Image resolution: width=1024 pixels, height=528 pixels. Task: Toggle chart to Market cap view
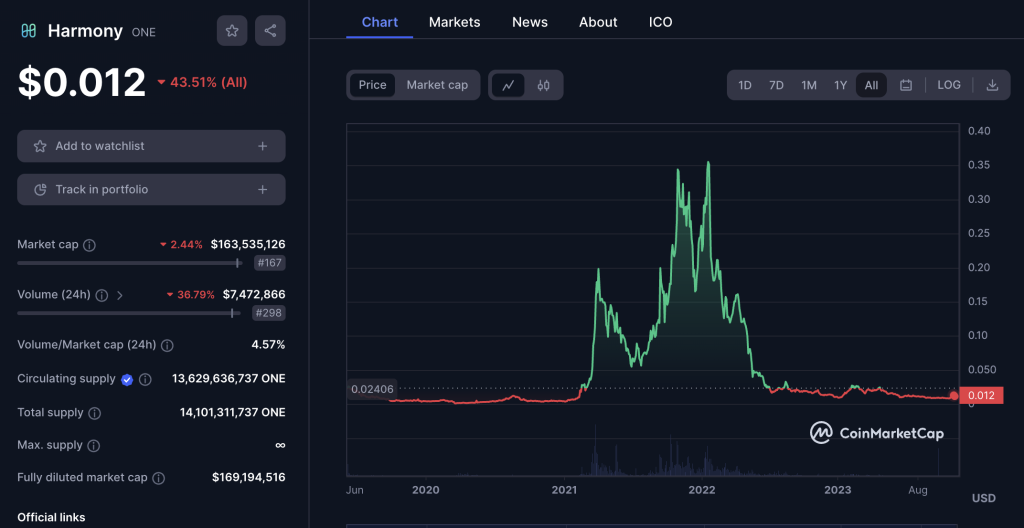point(437,85)
